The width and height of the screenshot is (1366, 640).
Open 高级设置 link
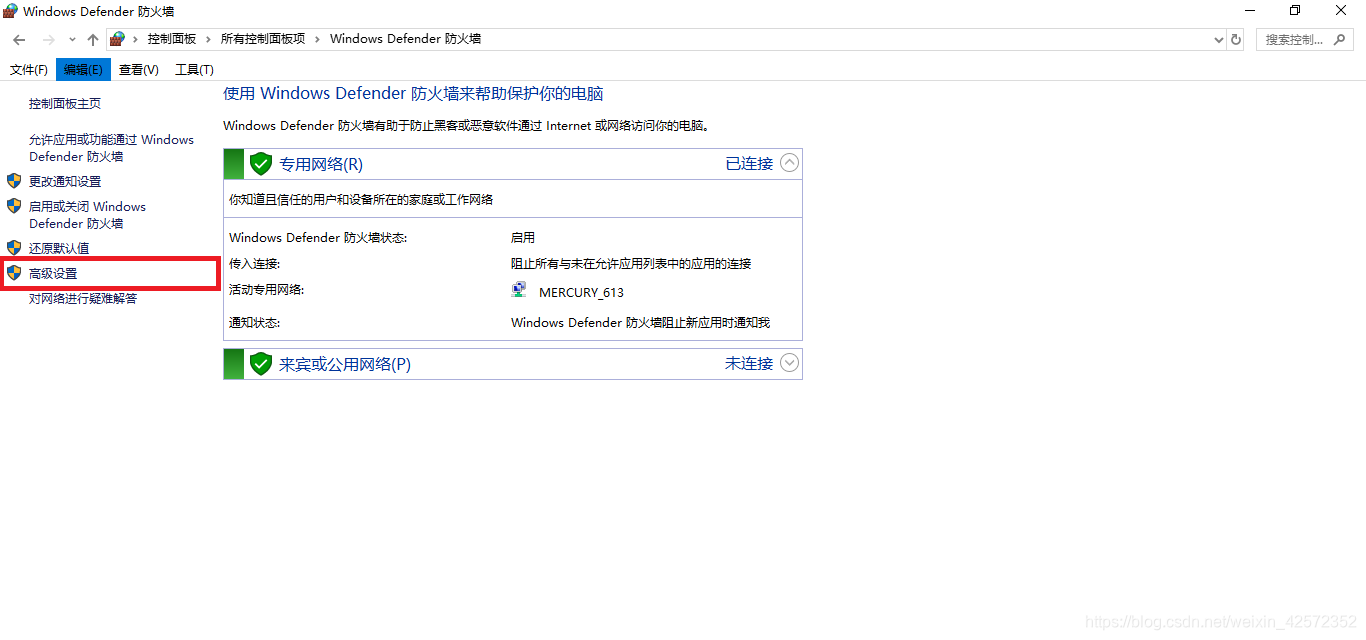[53, 273]
